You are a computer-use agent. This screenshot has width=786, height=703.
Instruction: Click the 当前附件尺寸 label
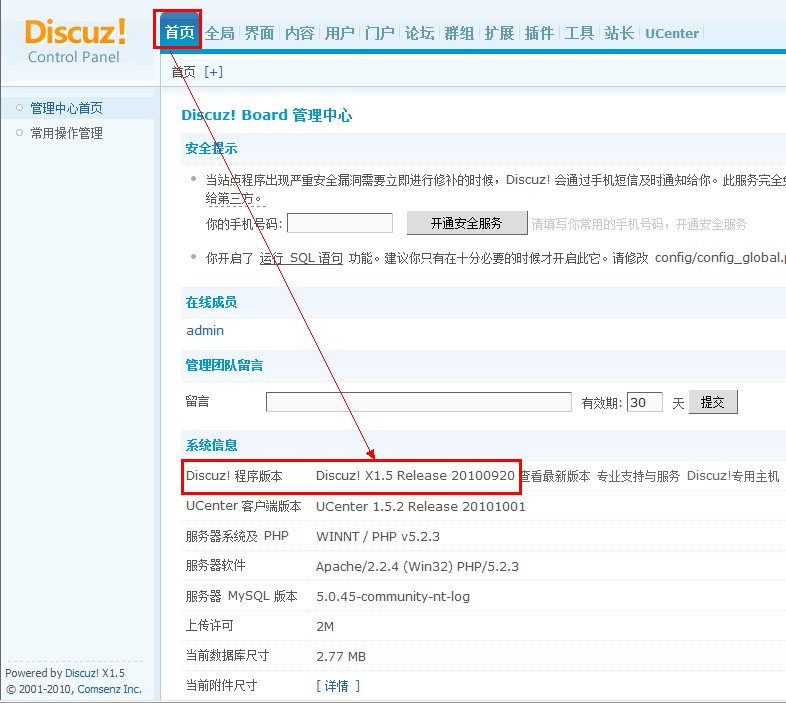pos(221,685)
